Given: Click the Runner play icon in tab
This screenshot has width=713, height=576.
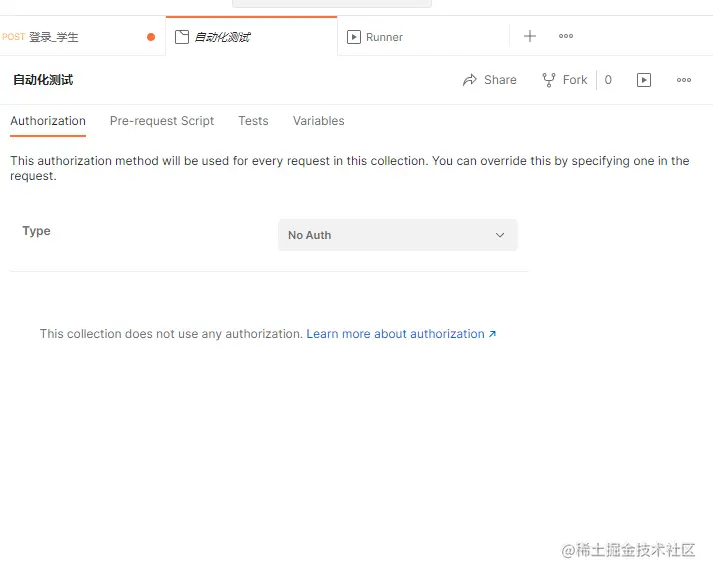Looking at the screenshot, I should point(354,37).
